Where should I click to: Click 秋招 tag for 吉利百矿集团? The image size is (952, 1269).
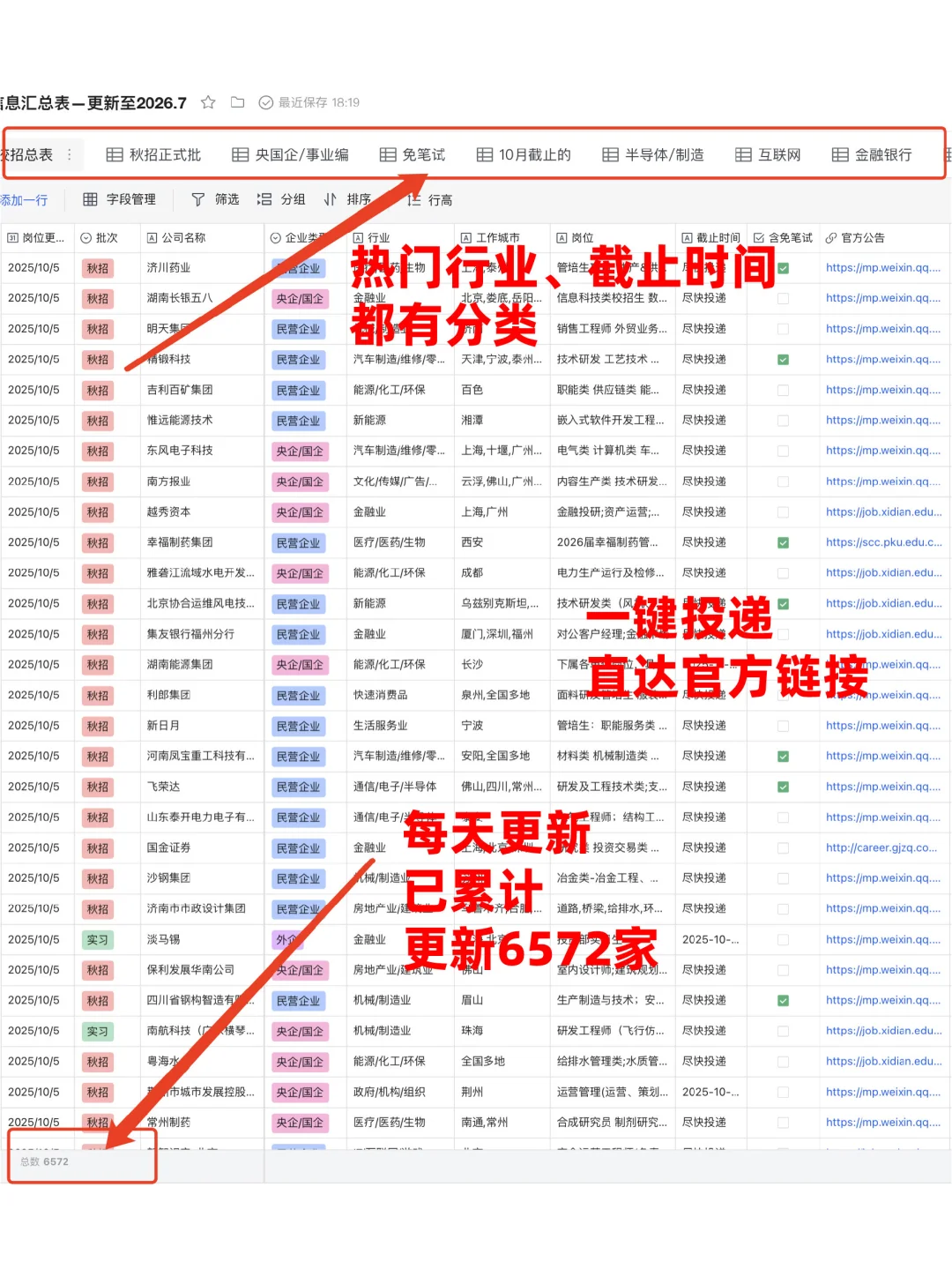[x=97, y=391]
